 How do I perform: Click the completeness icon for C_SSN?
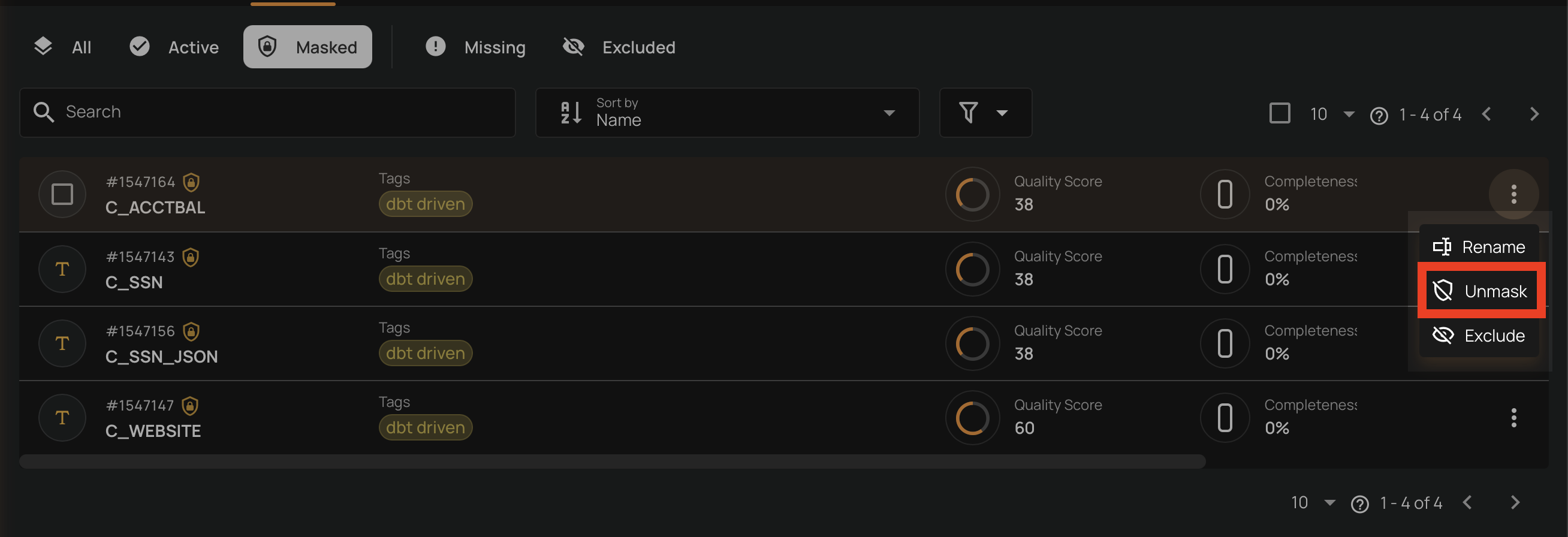click(1225, 269)
